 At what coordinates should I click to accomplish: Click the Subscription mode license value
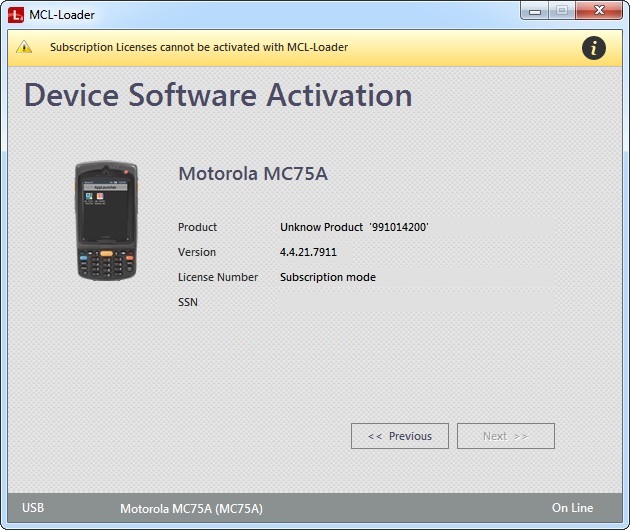(328, 277)
